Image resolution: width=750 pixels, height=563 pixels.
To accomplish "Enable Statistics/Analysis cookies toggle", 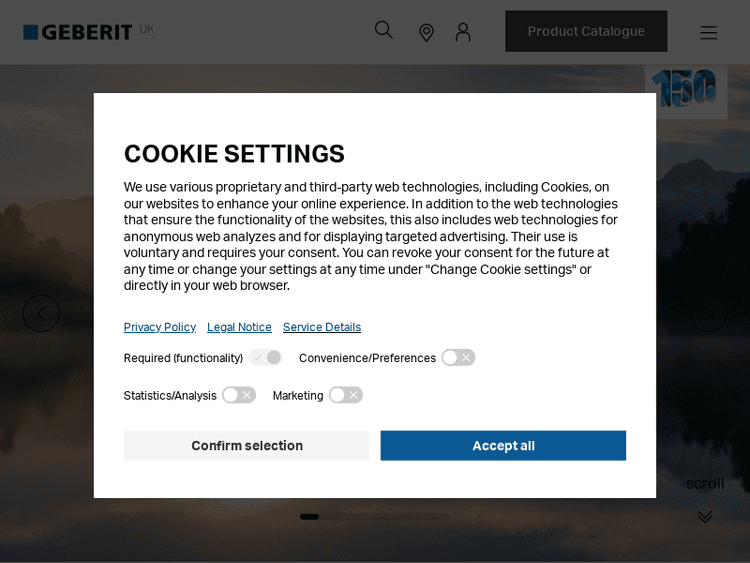I will point(239,395).
